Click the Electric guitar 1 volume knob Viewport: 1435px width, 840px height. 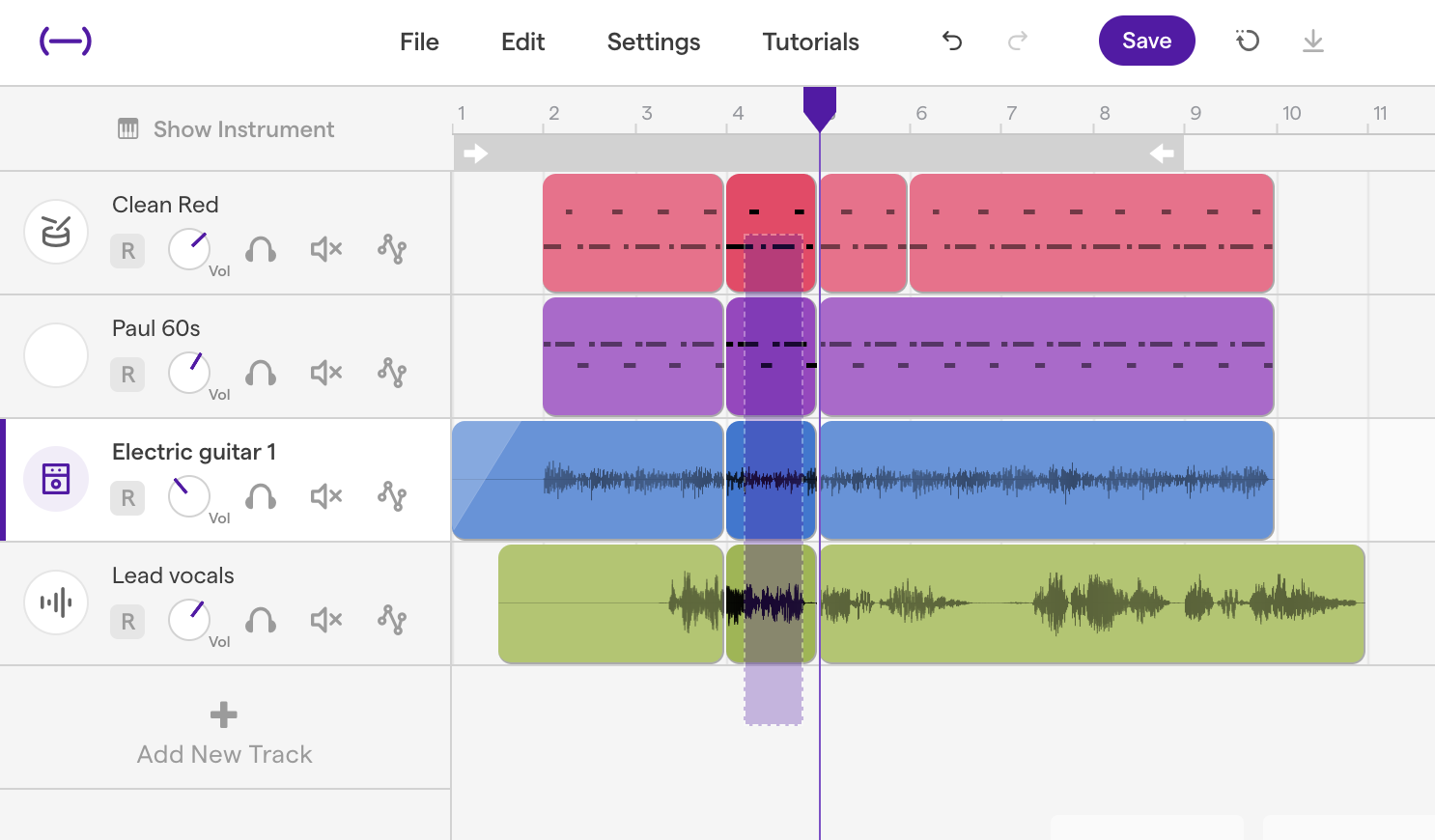pos(189,496)
